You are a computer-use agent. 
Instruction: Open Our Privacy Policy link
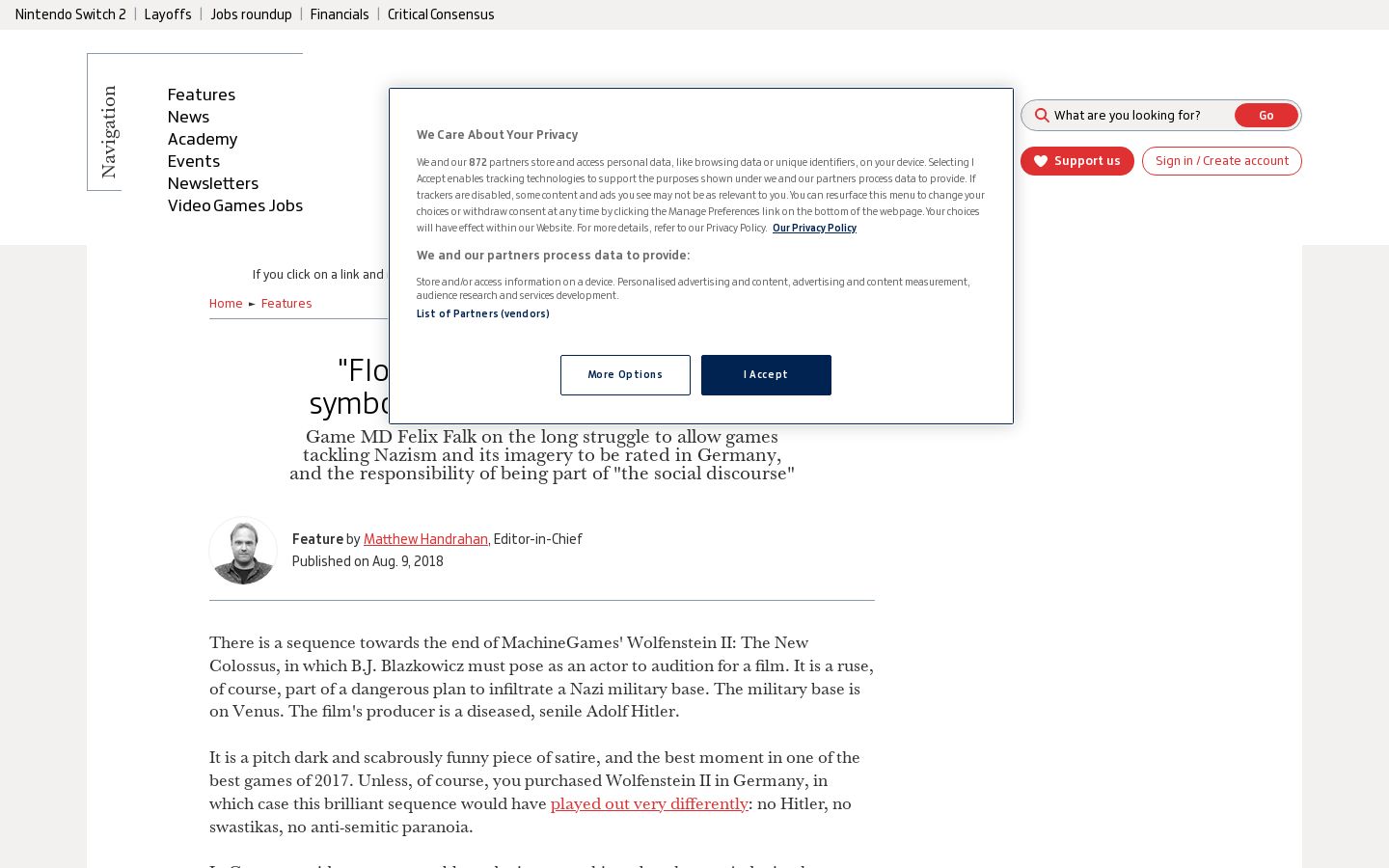pos(814,229)
